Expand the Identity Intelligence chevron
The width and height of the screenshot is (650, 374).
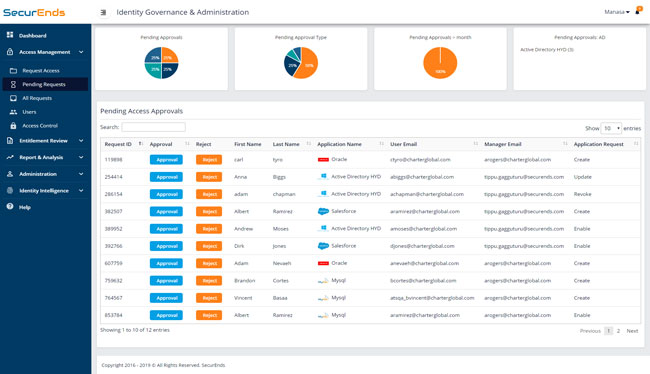(81, 190)
